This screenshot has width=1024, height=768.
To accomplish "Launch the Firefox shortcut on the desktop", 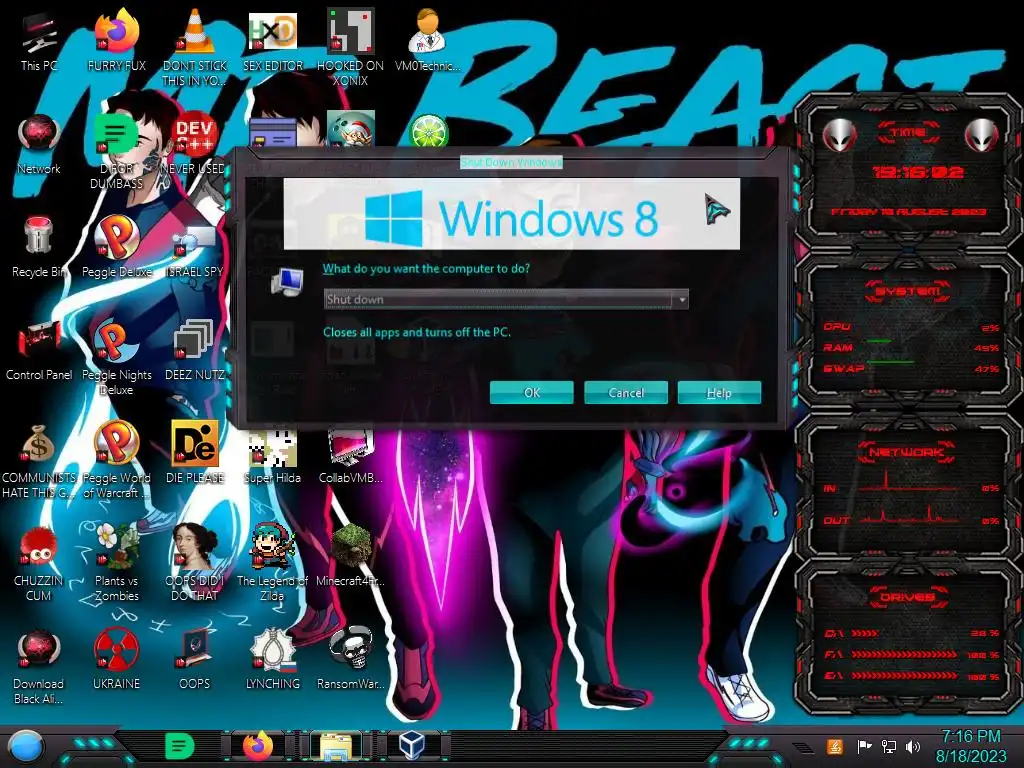I will point(116,40).
